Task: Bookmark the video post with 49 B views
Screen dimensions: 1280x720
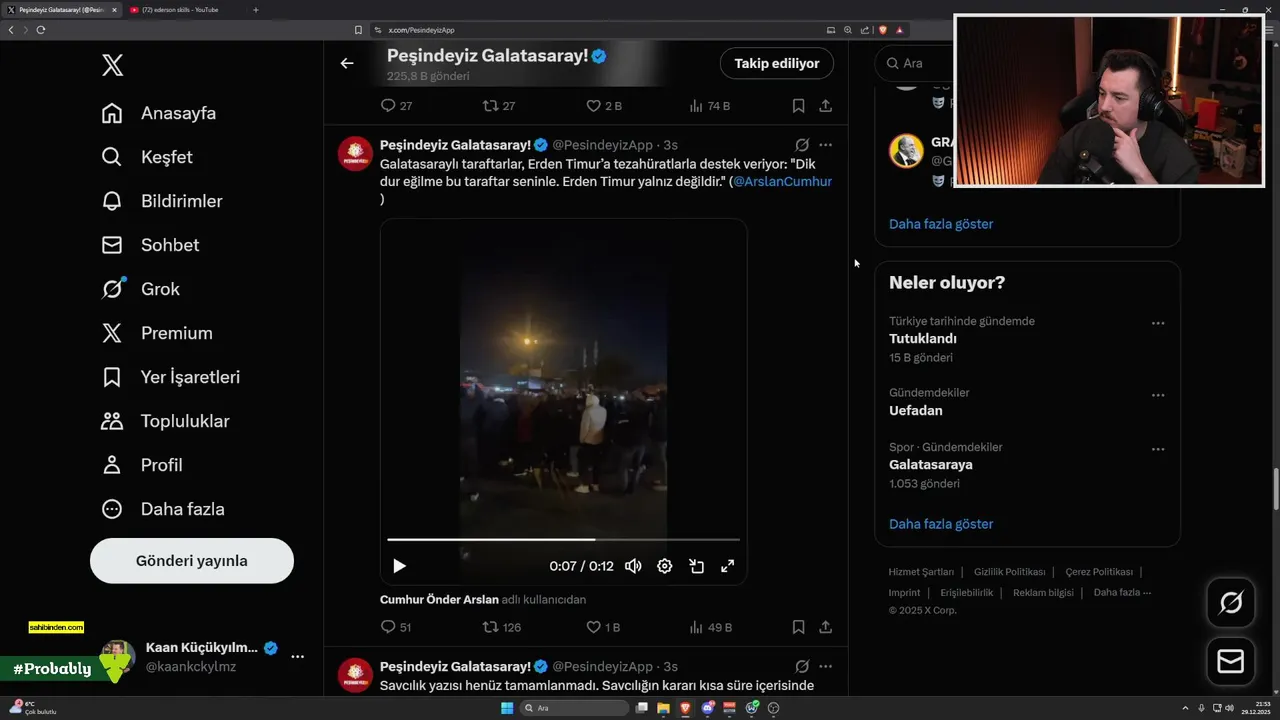Action: click(x=798, y=628)
